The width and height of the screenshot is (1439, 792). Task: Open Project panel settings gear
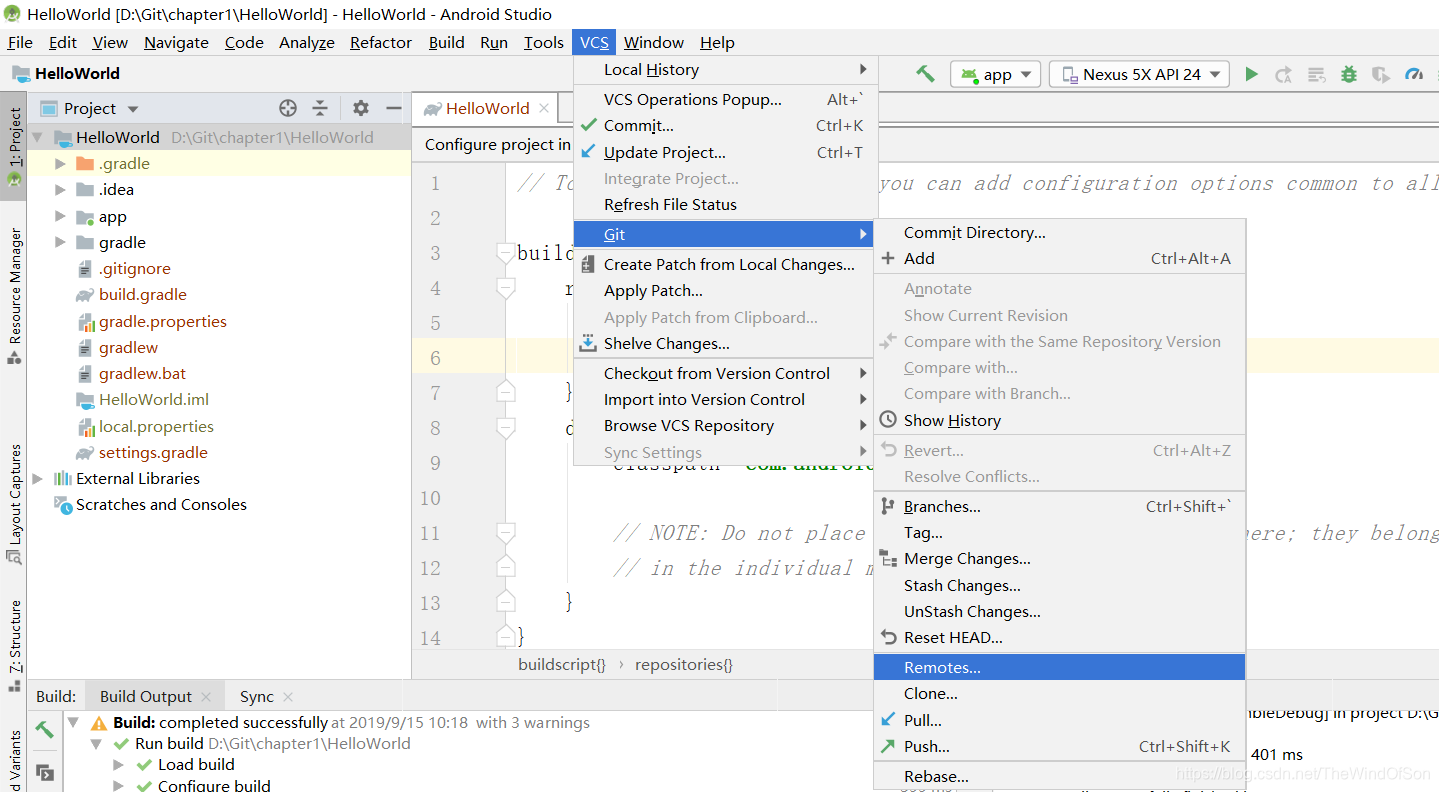click(361, 108)
